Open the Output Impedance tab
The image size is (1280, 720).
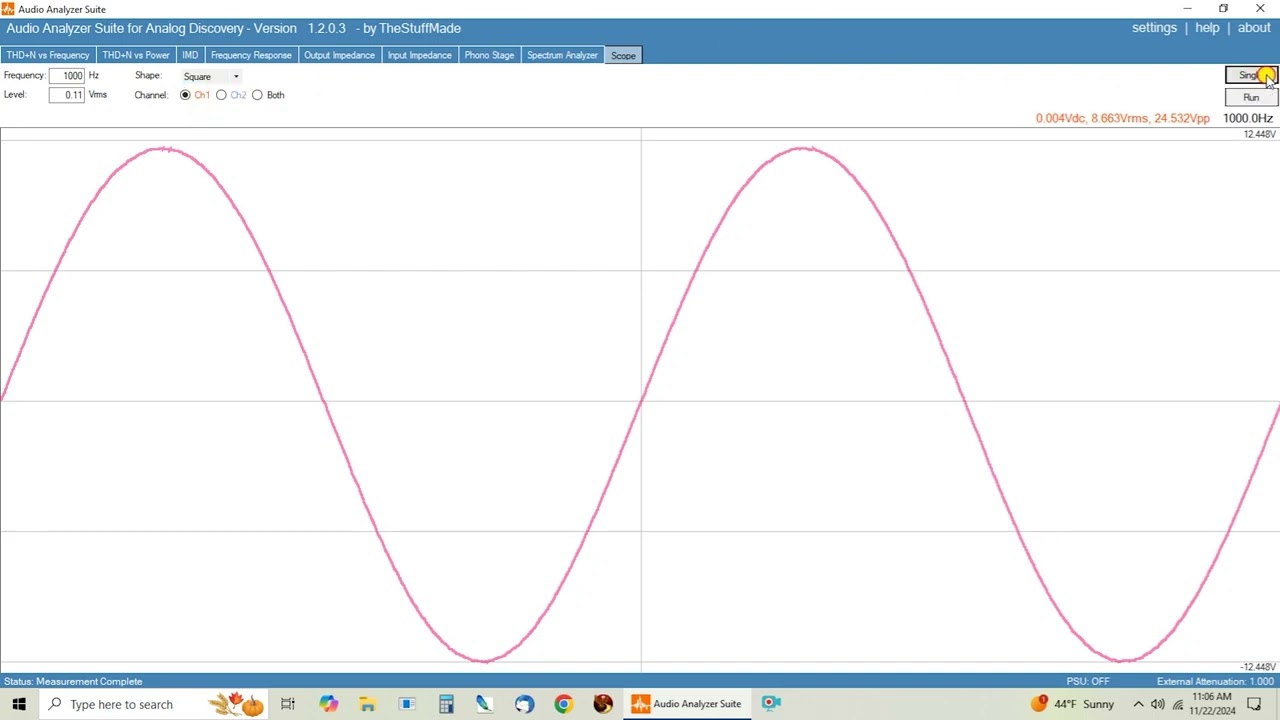click(339, 55)
